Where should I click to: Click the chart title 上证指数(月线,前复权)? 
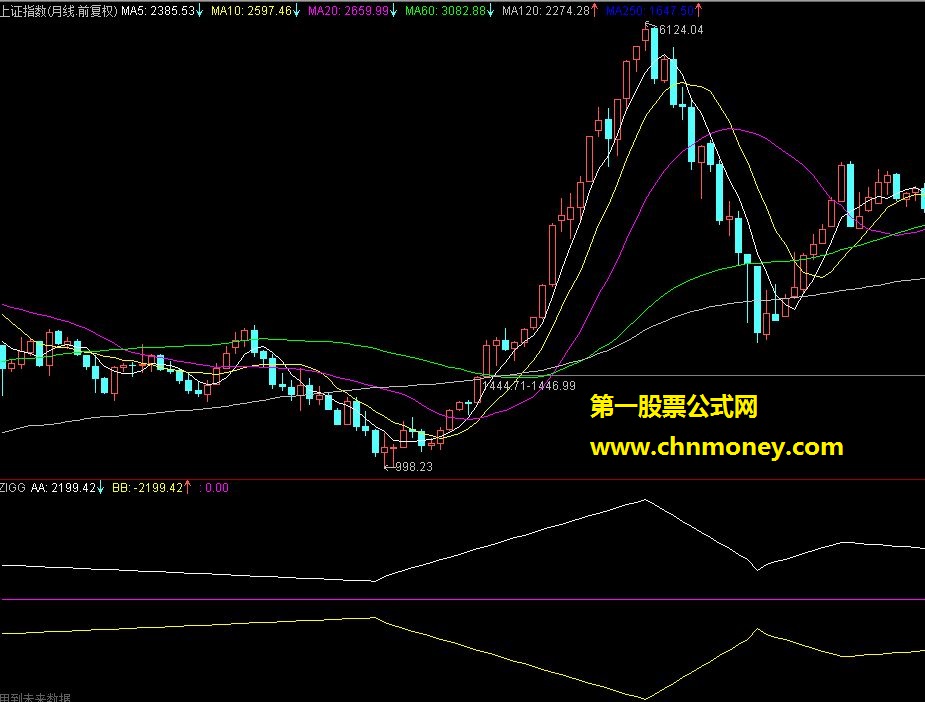click(x=59, y=11)
